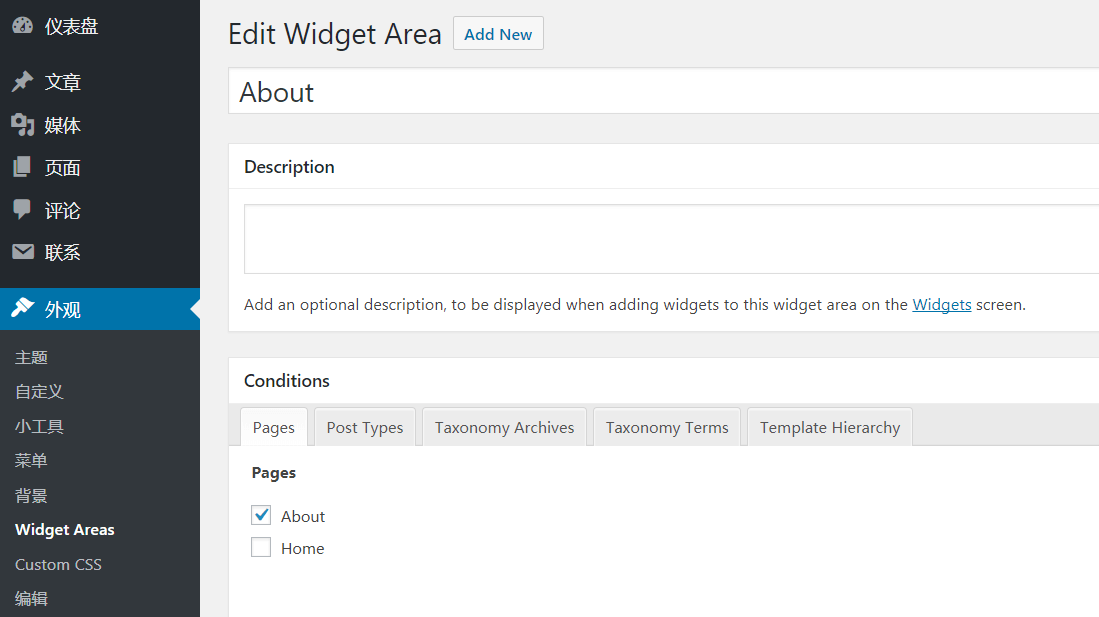The width and height of the screenshot is (1099, 617).
Task: Select the Taxonomy Terms tab
Action: [x=666, y=427]
